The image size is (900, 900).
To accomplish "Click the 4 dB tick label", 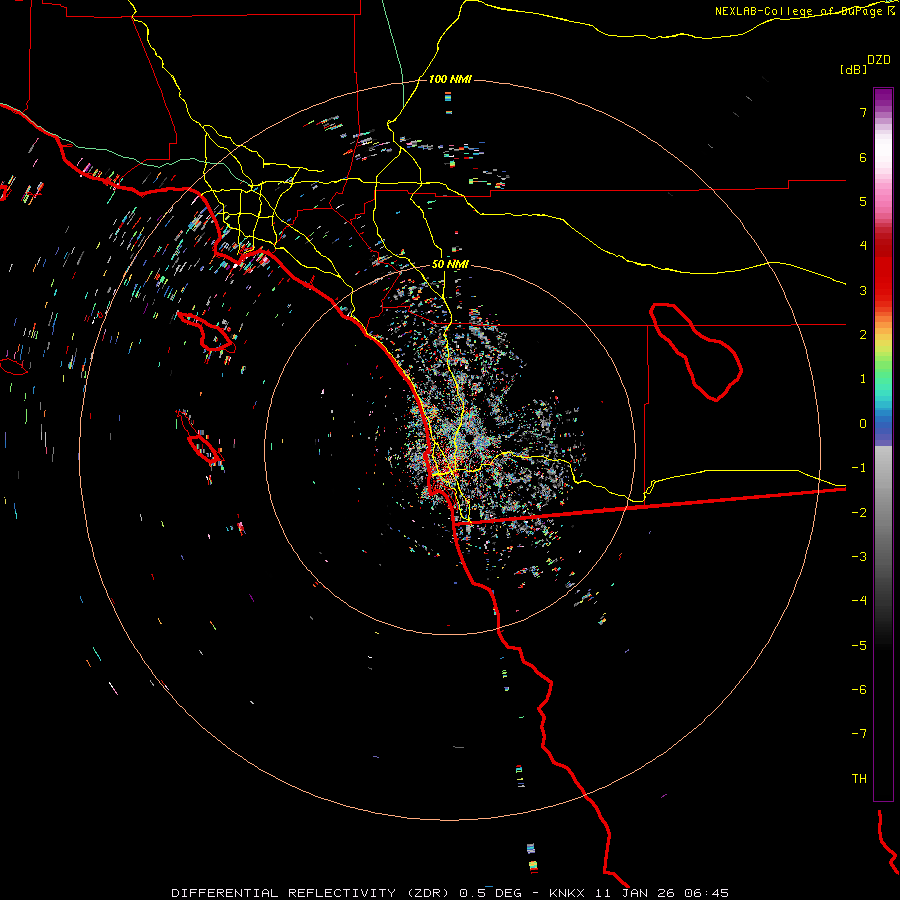I will (863, 246).
